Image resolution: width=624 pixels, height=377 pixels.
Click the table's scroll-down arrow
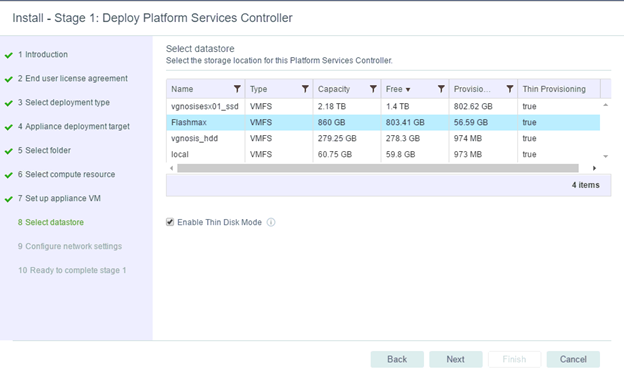click(606, 156)
